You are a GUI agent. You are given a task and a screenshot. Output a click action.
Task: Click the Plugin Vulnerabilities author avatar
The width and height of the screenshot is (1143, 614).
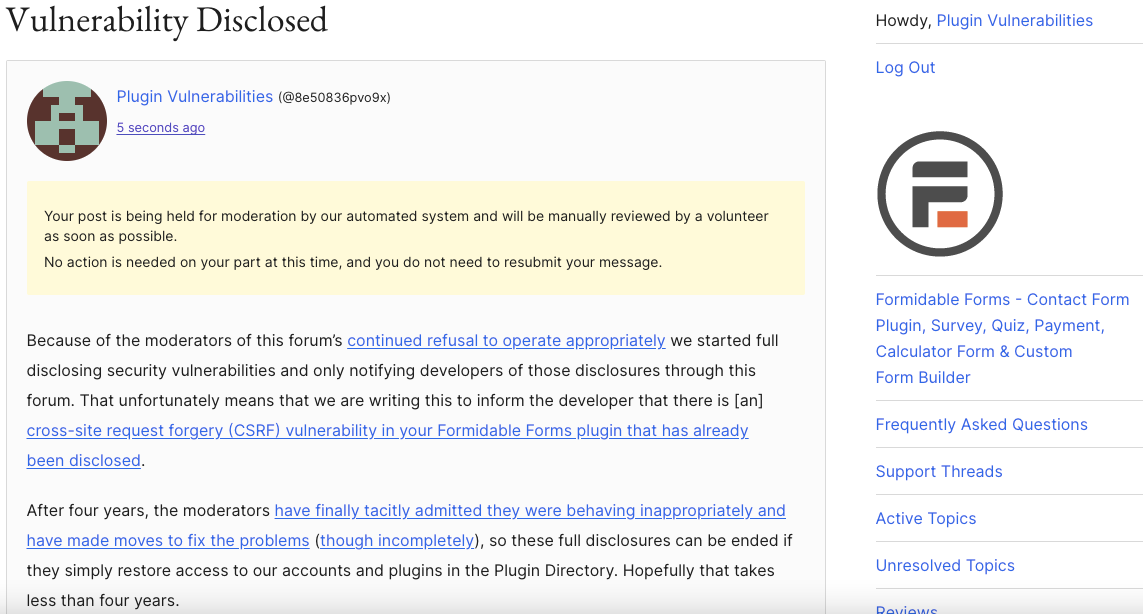point(67,121)
